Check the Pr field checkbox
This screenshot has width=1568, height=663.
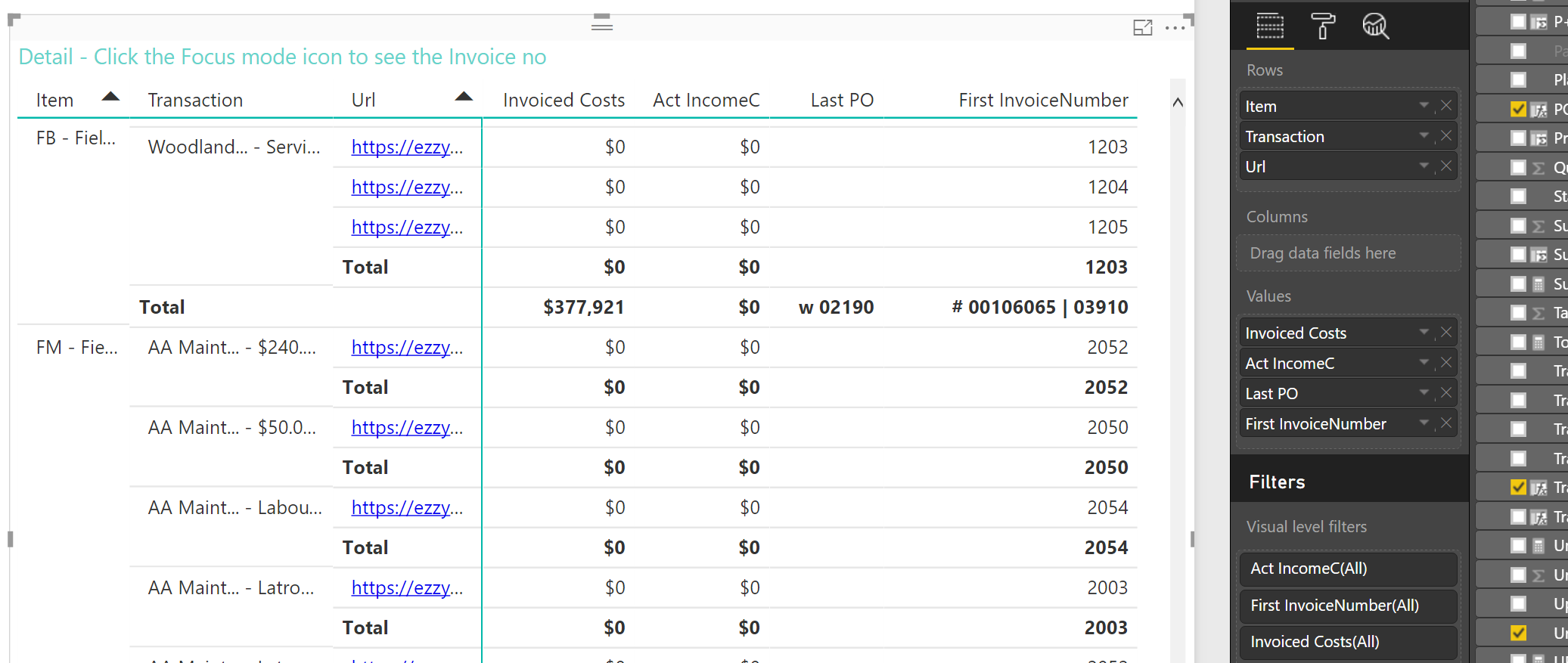point(1517,138)
